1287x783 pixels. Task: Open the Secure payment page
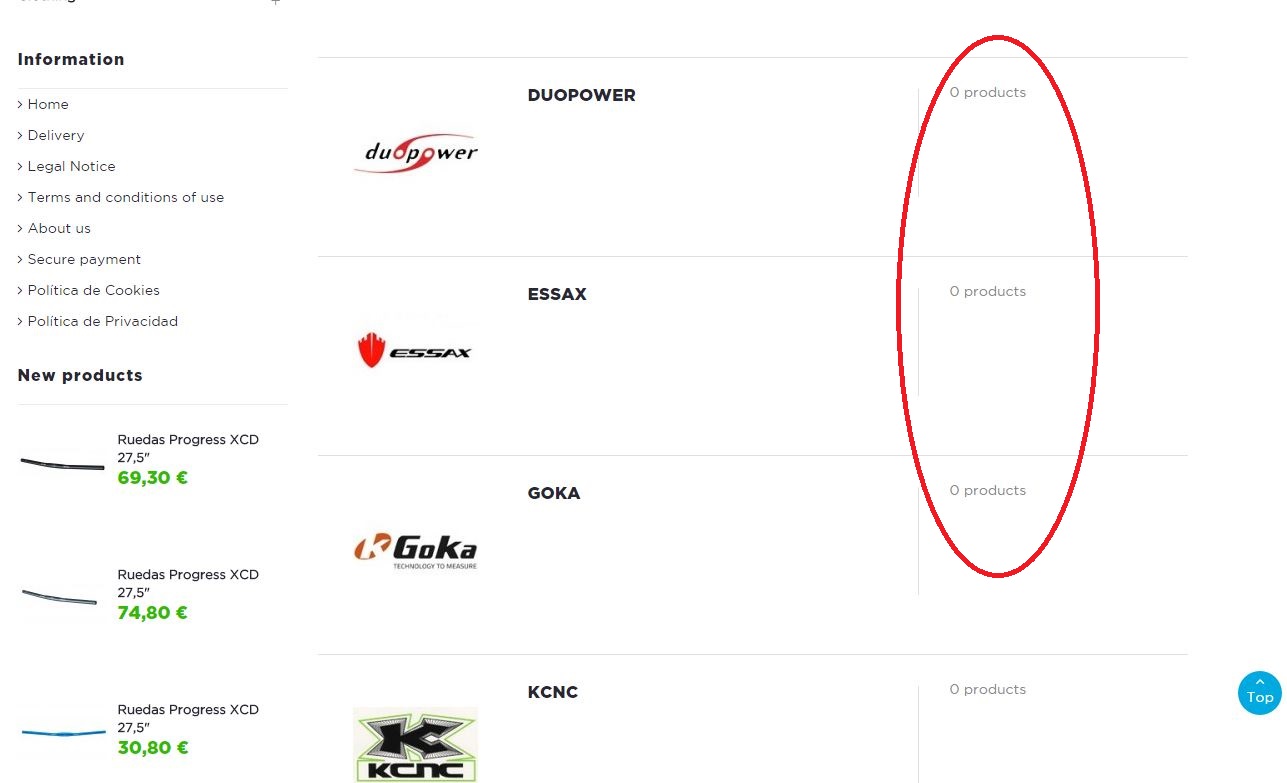(84, 259)
